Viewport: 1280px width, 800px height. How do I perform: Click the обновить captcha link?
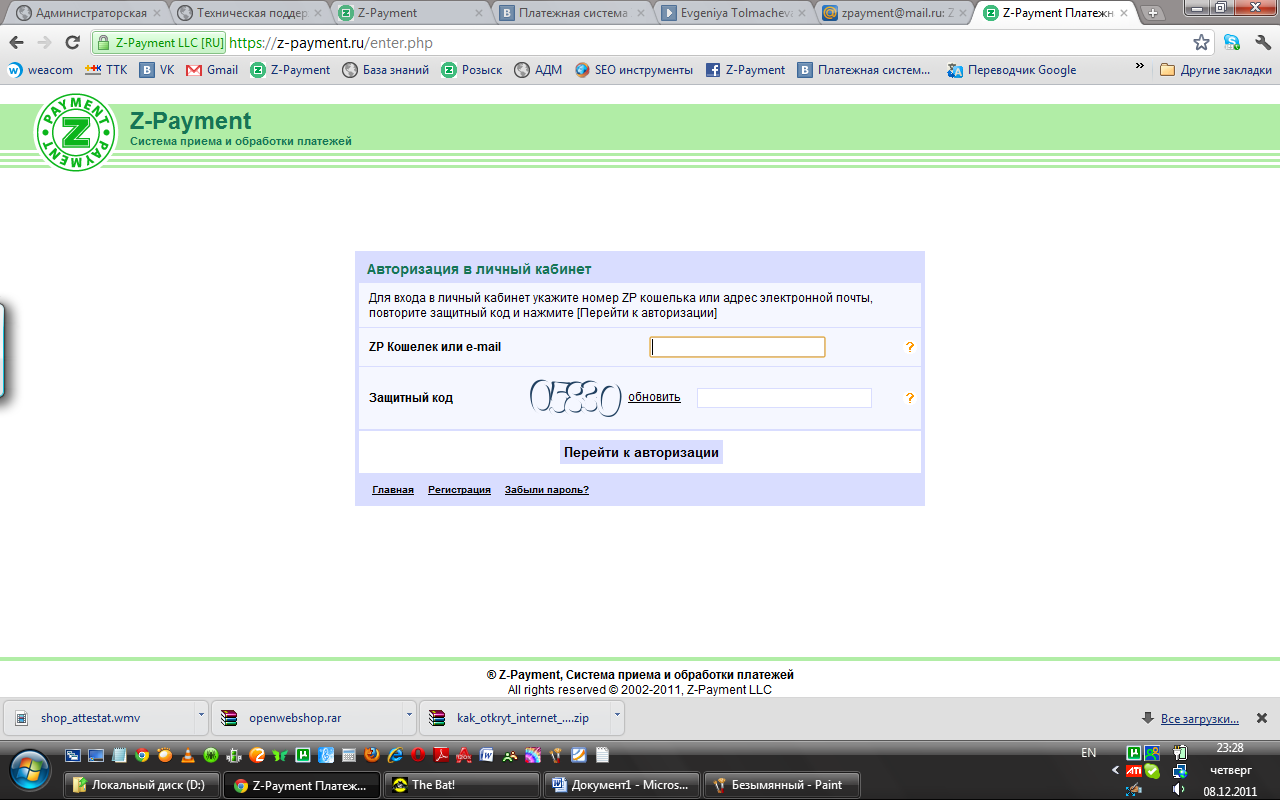point(654,397)
